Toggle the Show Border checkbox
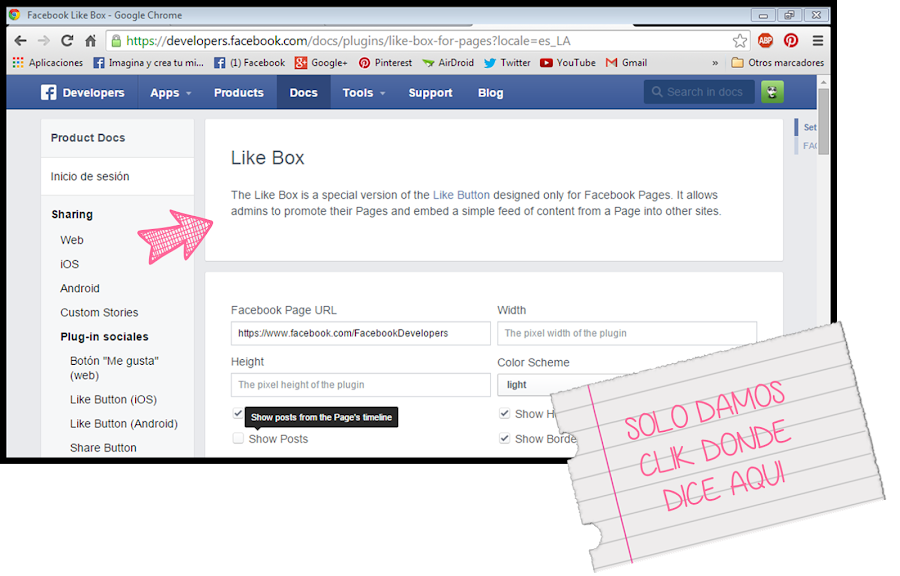The width and height of the screenshot is (900, 576). (x=505, y=438)
